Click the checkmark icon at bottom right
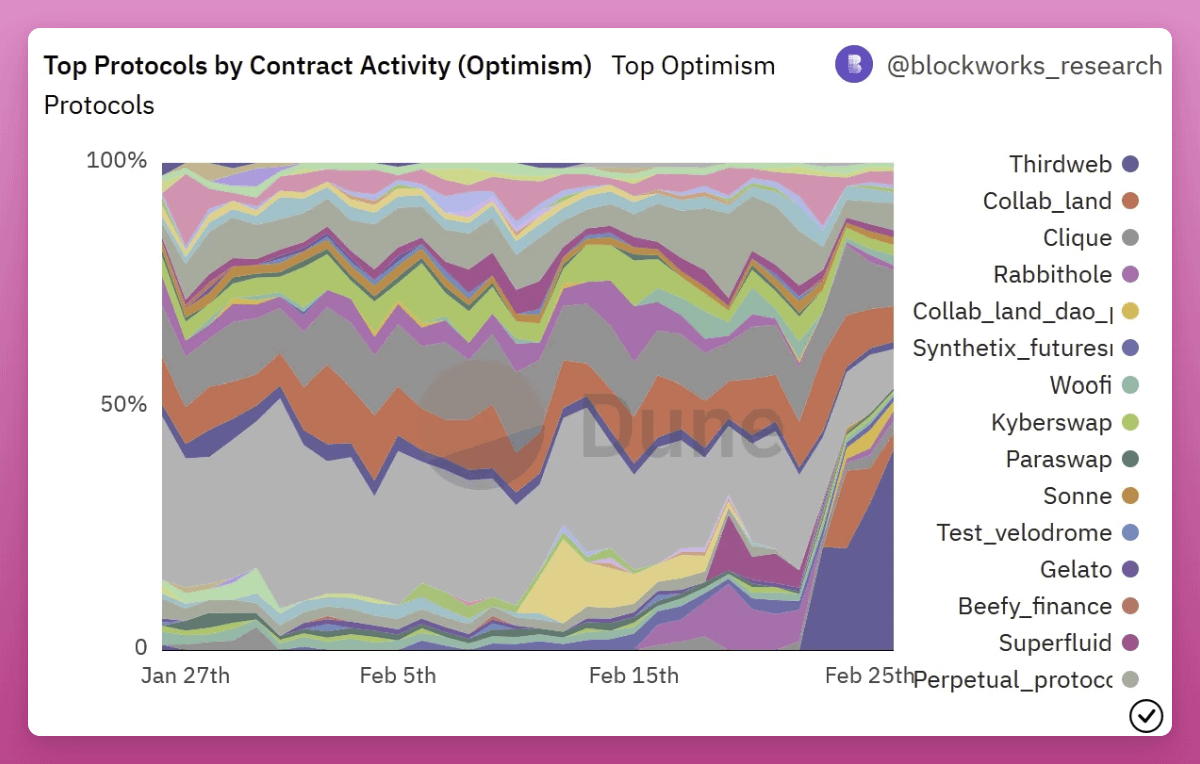Viewport: 1200px width, 764px height. (1146, 715)
